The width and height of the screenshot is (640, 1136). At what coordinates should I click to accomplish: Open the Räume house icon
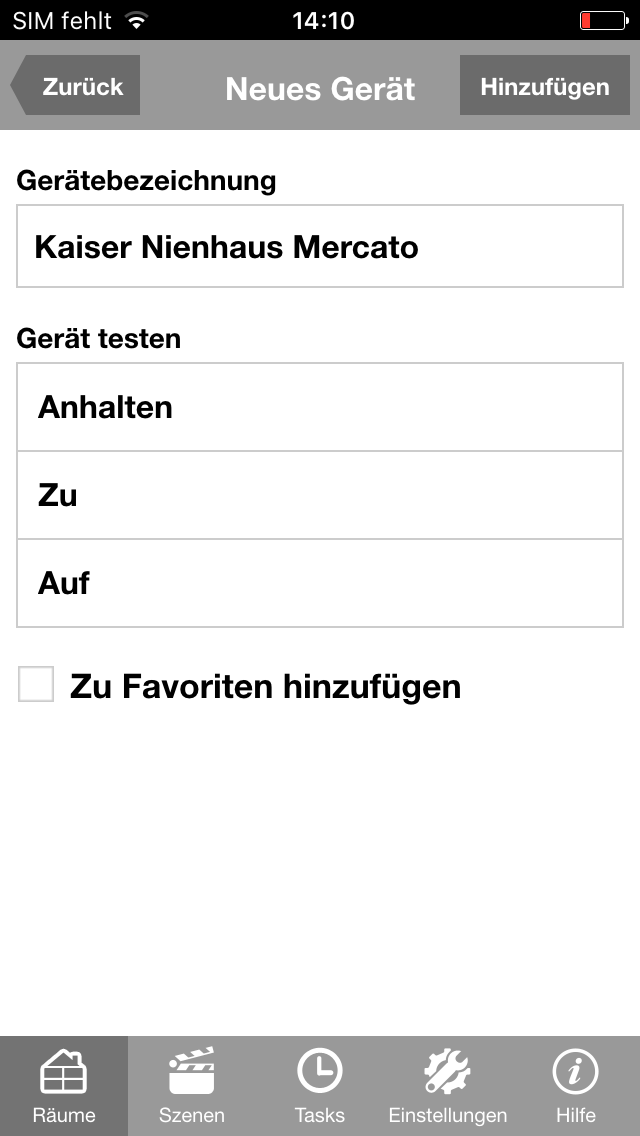[64, 1072]
